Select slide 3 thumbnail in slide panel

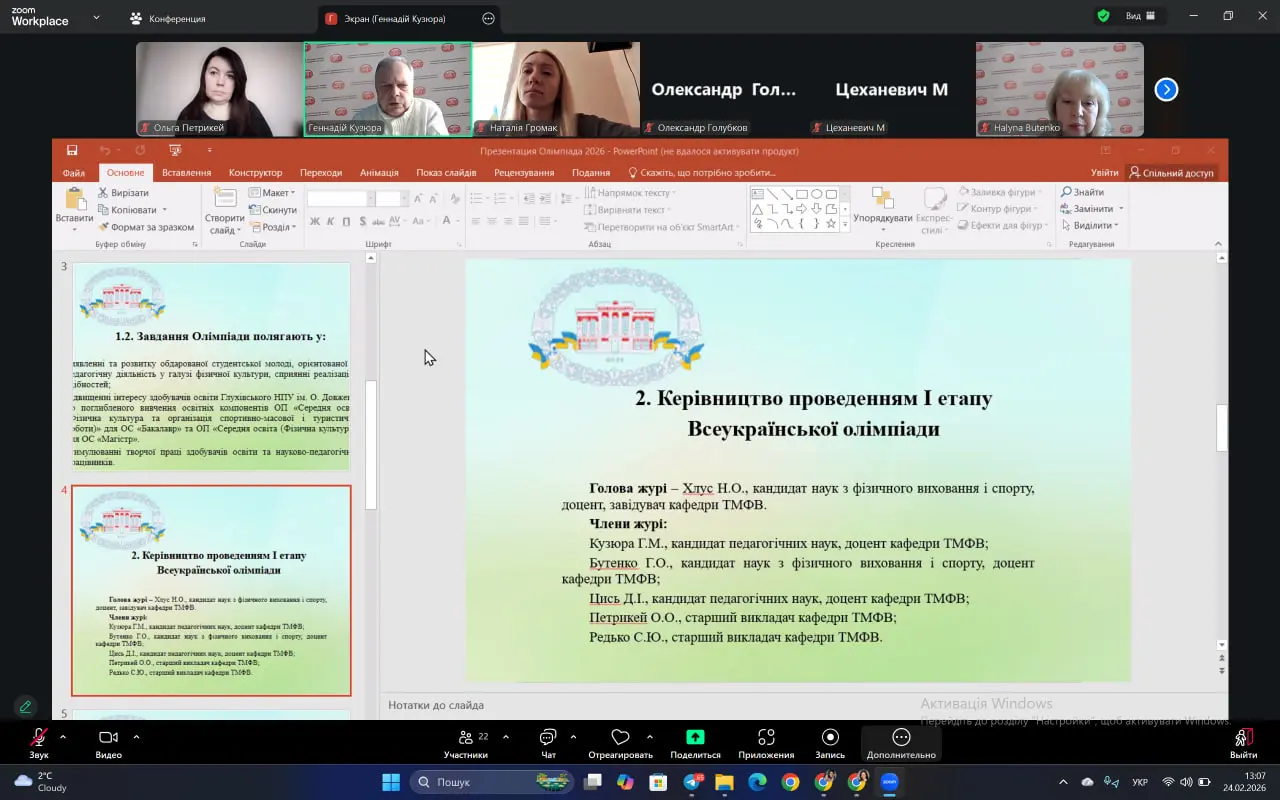pyautogui.click(x=211, y=365)
